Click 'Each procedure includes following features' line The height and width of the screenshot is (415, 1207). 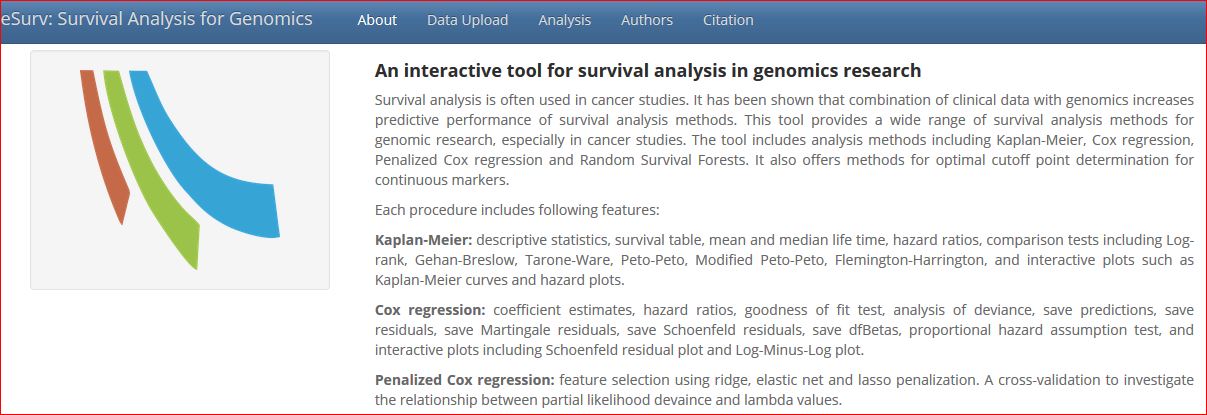coord(517,210)
